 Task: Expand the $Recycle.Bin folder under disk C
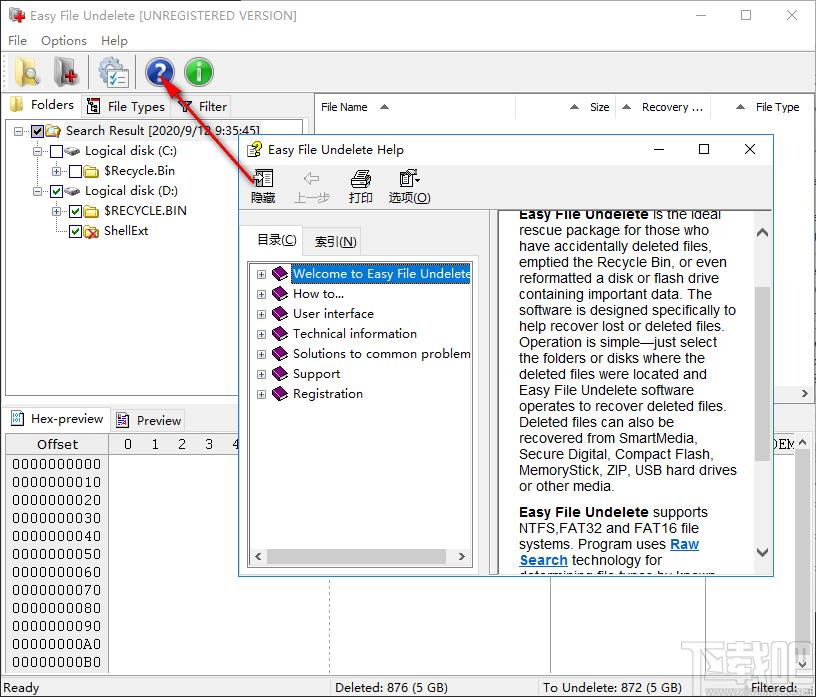(x=56, y=171)
